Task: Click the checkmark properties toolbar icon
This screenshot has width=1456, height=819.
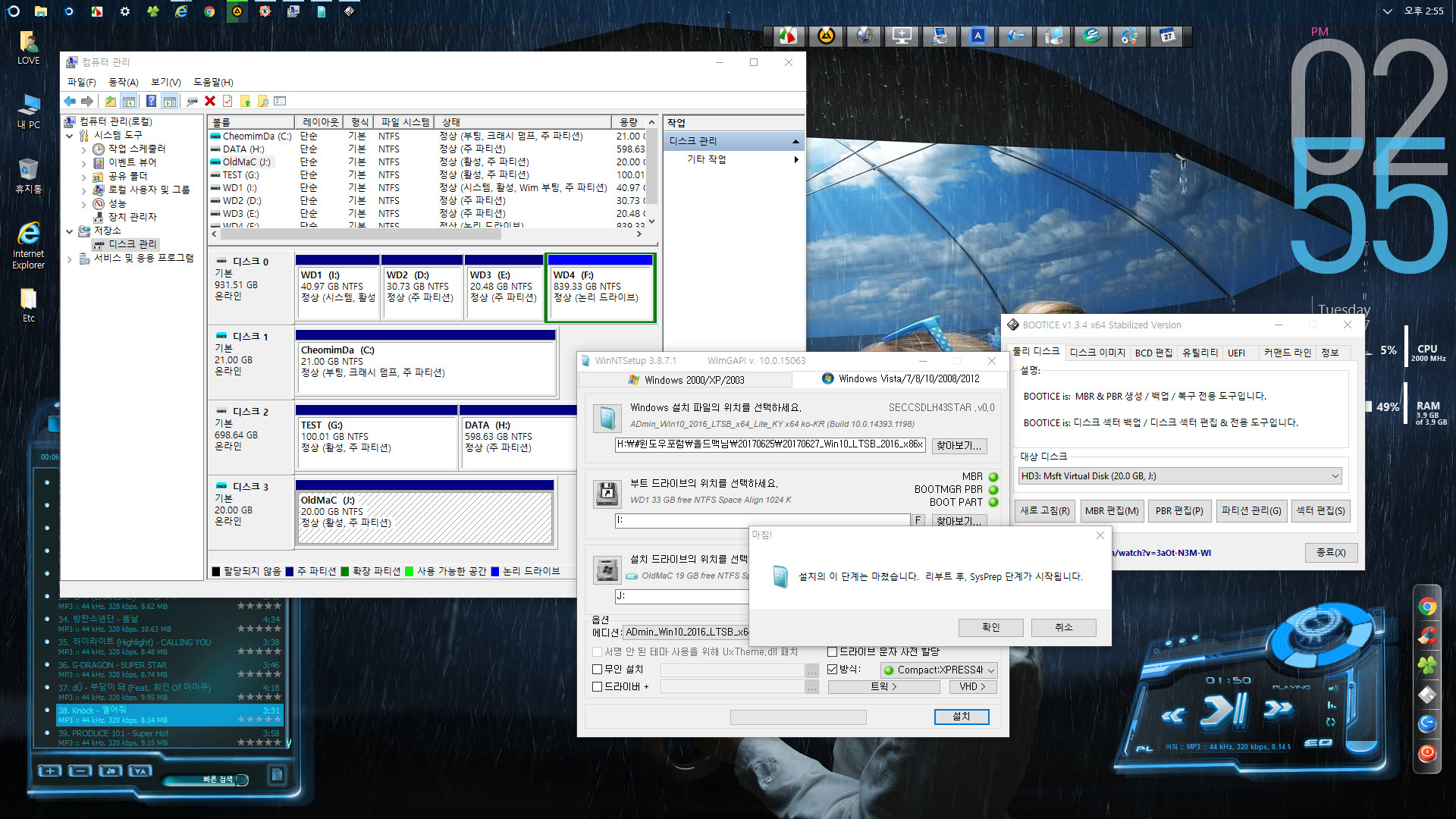Action: pyautogui.click(x=227, y=102)
